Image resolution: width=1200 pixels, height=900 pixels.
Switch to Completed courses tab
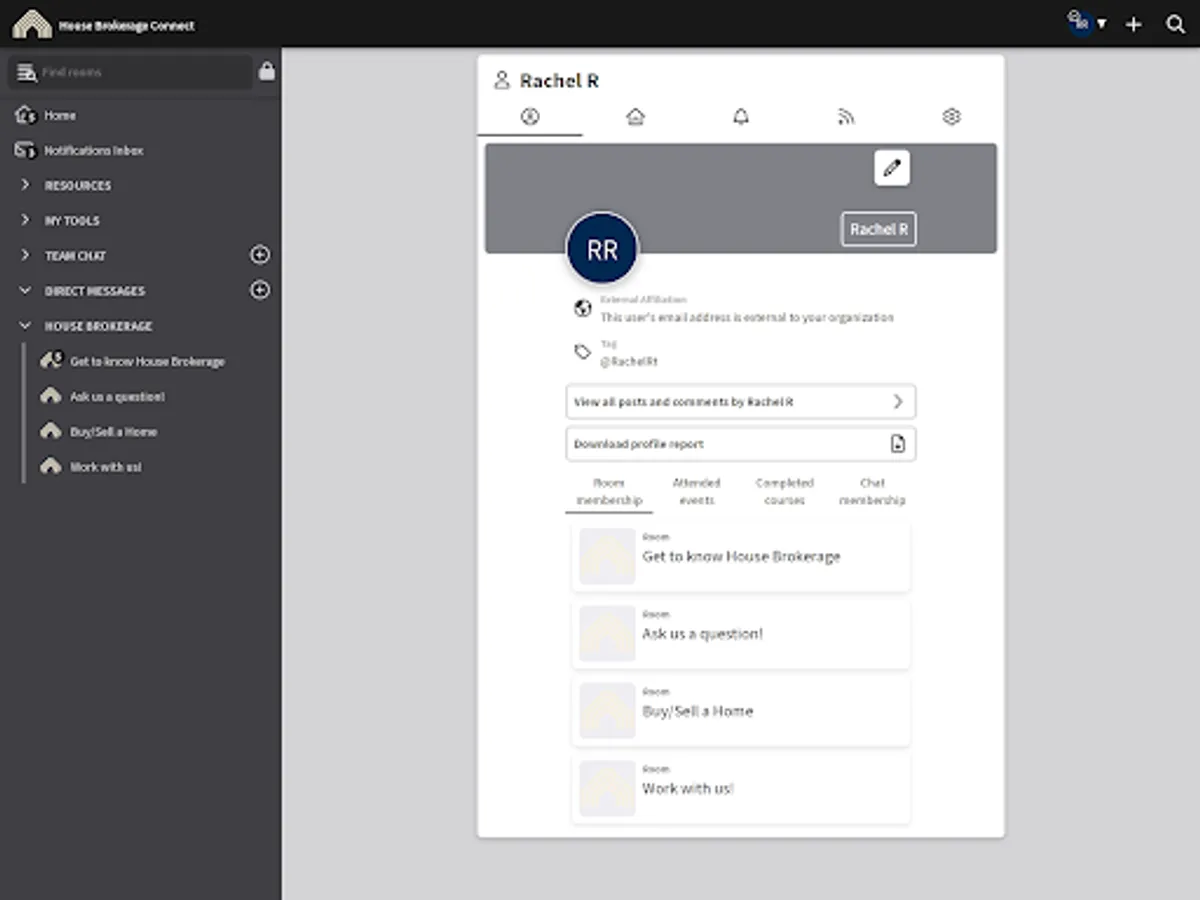(784, 491)
